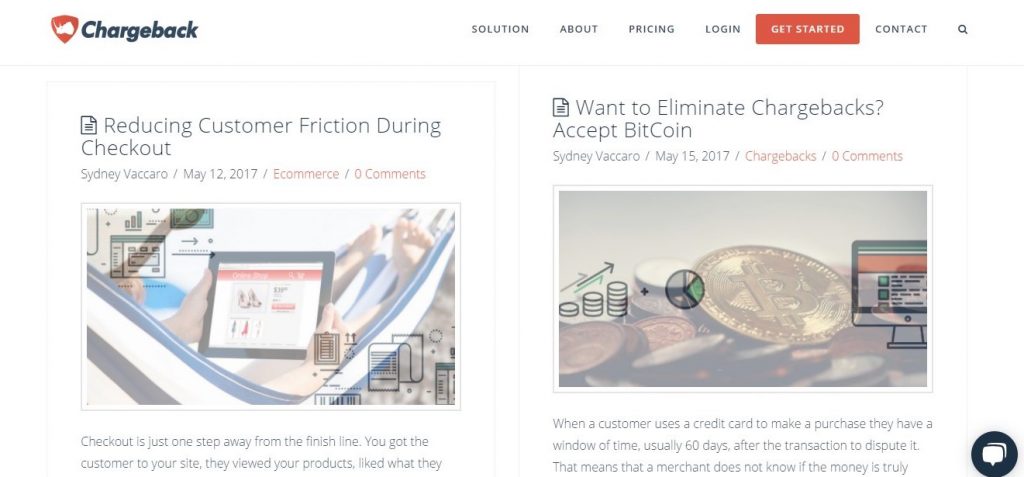Open the About menu item
This screenshot has height=477, width=1024.
(579, 29)
